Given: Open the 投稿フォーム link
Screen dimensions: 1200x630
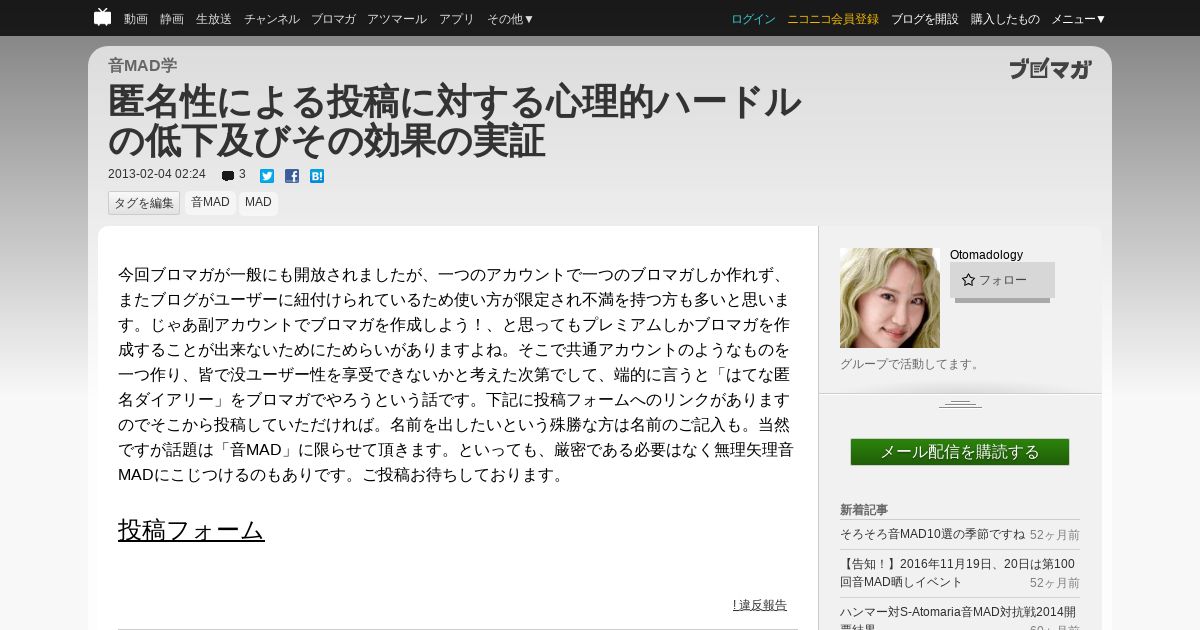Looking at the screenshot, I should (x=191, y=530).
